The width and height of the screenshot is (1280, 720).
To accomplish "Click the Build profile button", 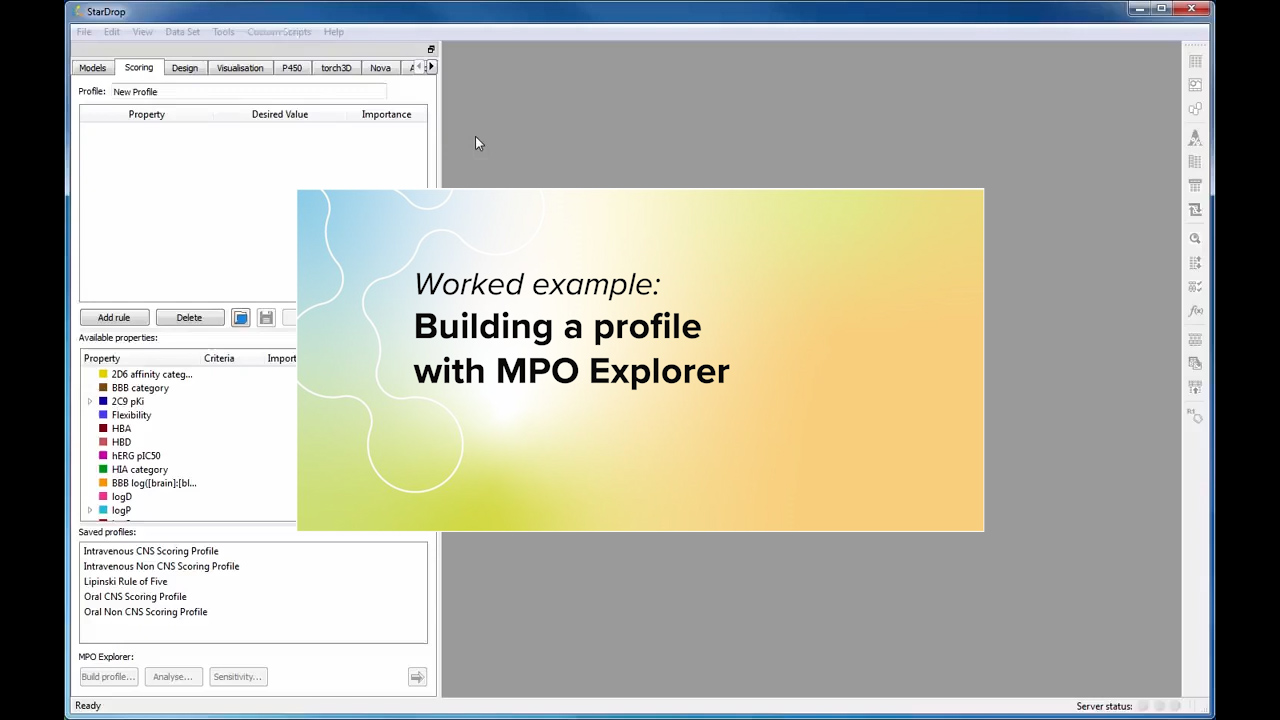I will pos(107,677).
